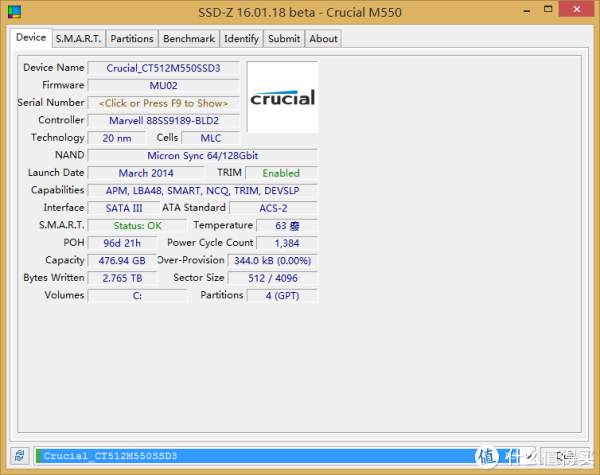Click the S.M.A.R.T. Status: OK field

tap(137, 225)
